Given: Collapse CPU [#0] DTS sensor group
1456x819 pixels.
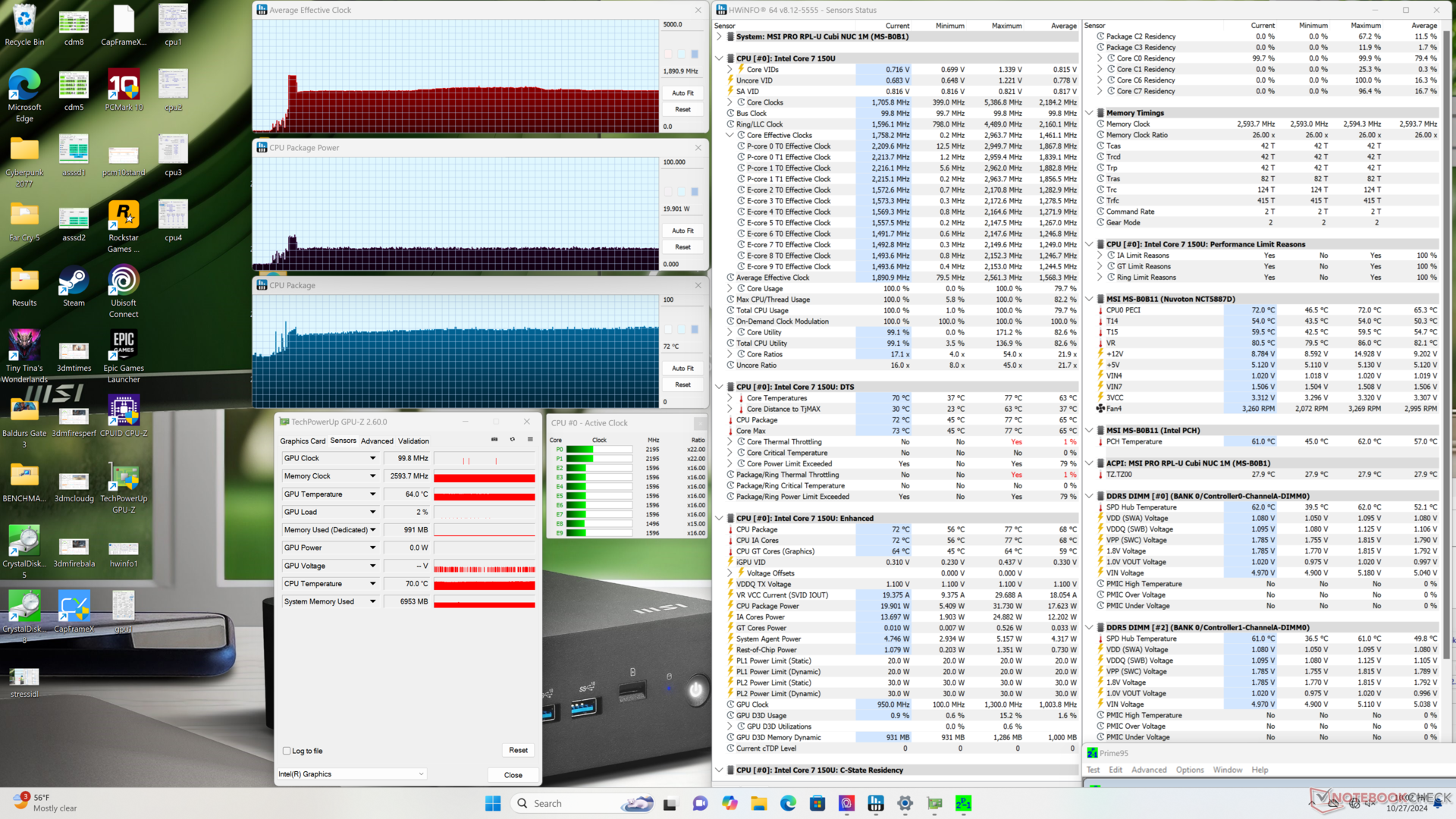Looking at the screenshot, I should click(719, 387).
